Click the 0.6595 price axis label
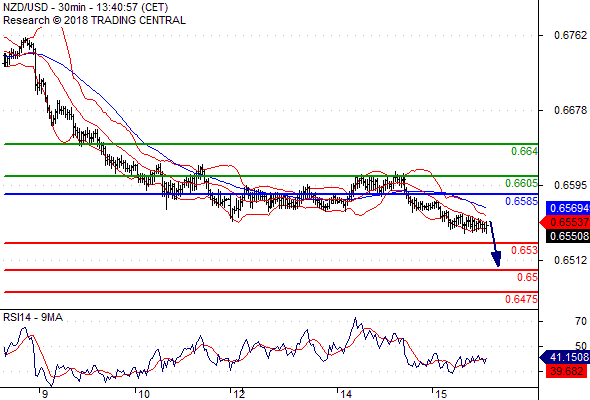590x400 pixels. coord(570,185)
